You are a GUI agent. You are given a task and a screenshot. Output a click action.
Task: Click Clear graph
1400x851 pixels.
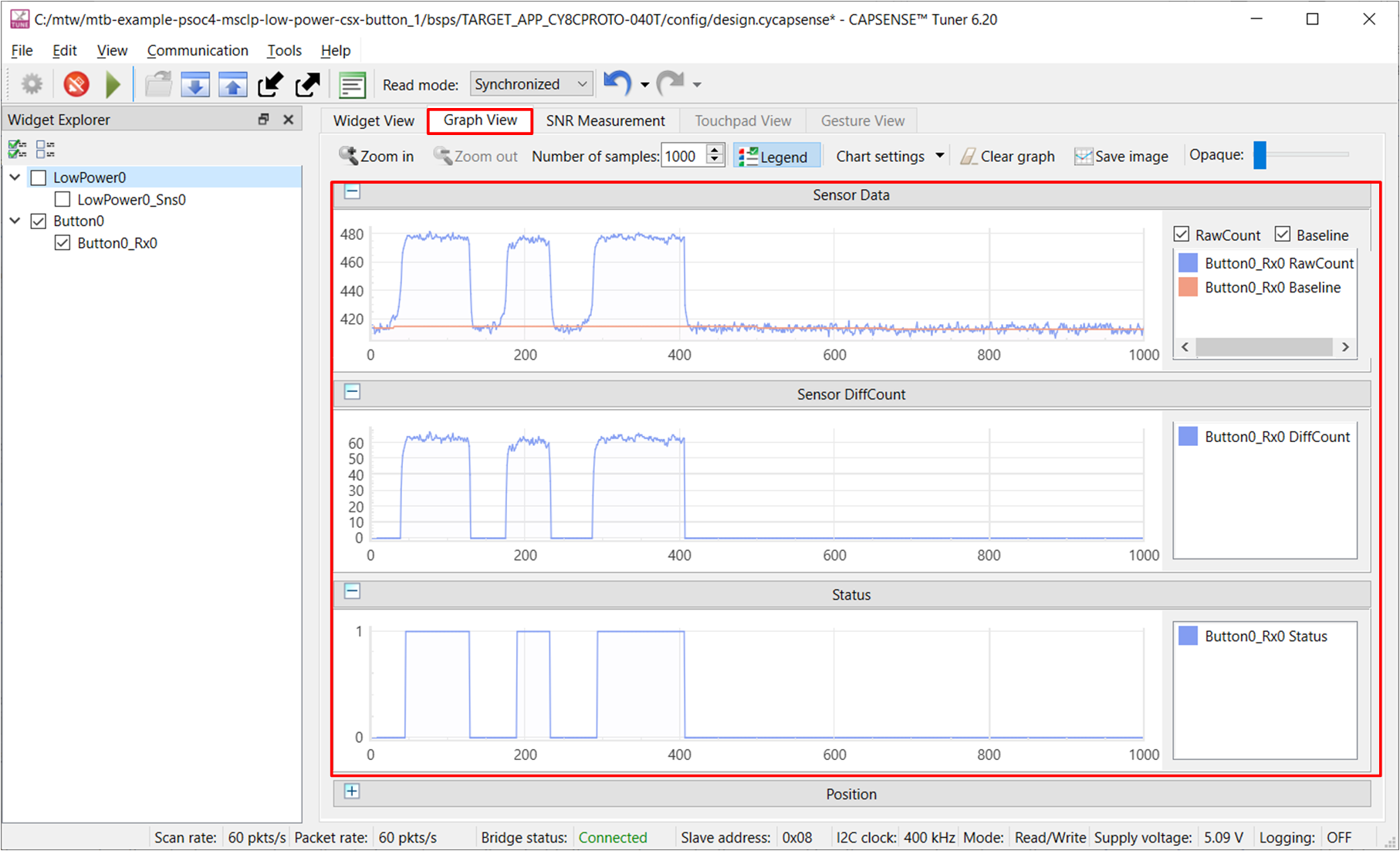(x=1007, y=157)
